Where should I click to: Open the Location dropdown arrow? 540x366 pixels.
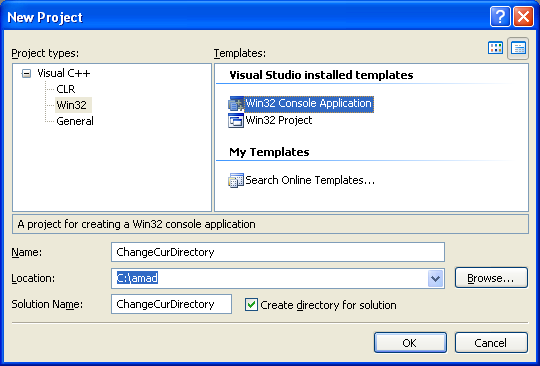pos(435,278)
